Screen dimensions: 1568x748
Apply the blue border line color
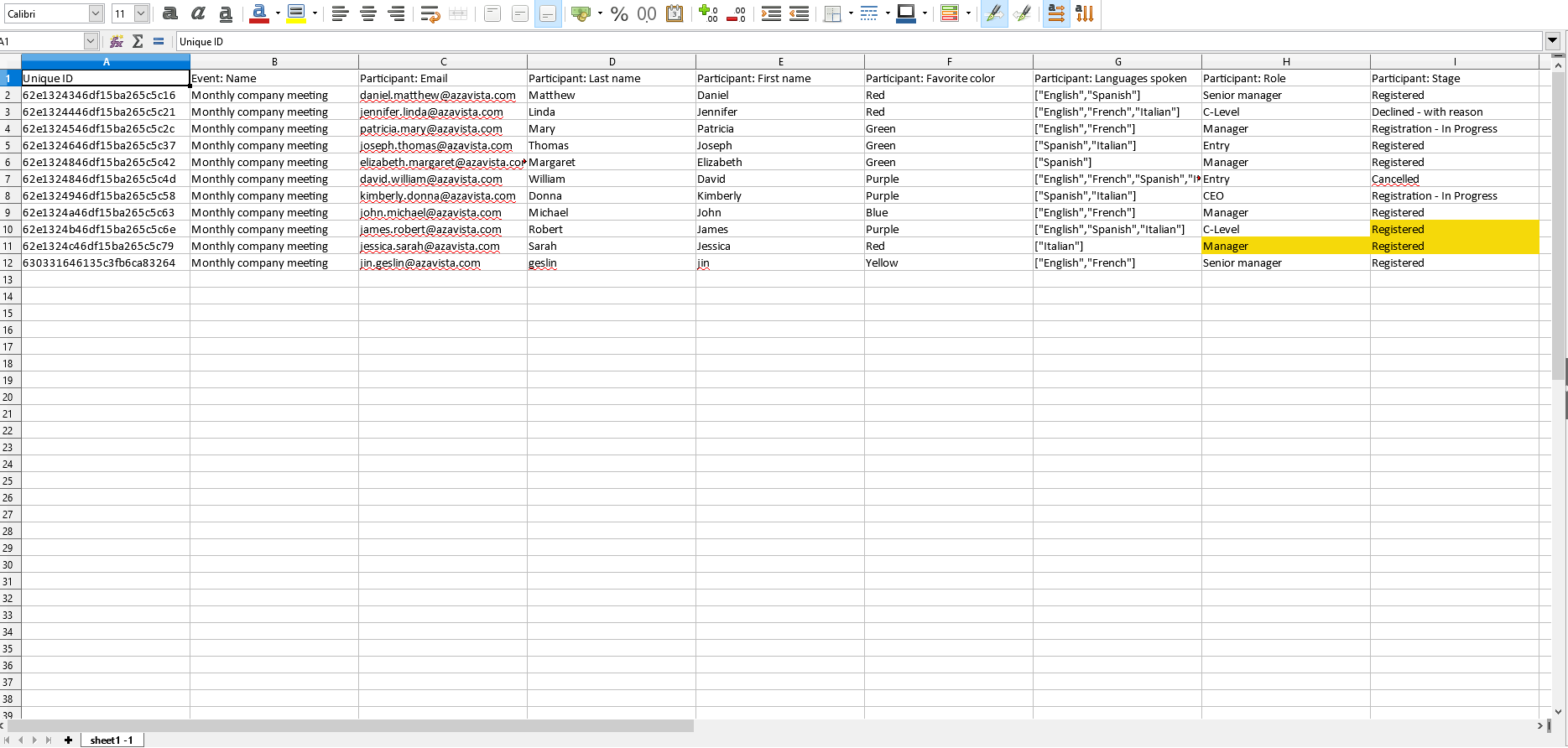(906, 13)
